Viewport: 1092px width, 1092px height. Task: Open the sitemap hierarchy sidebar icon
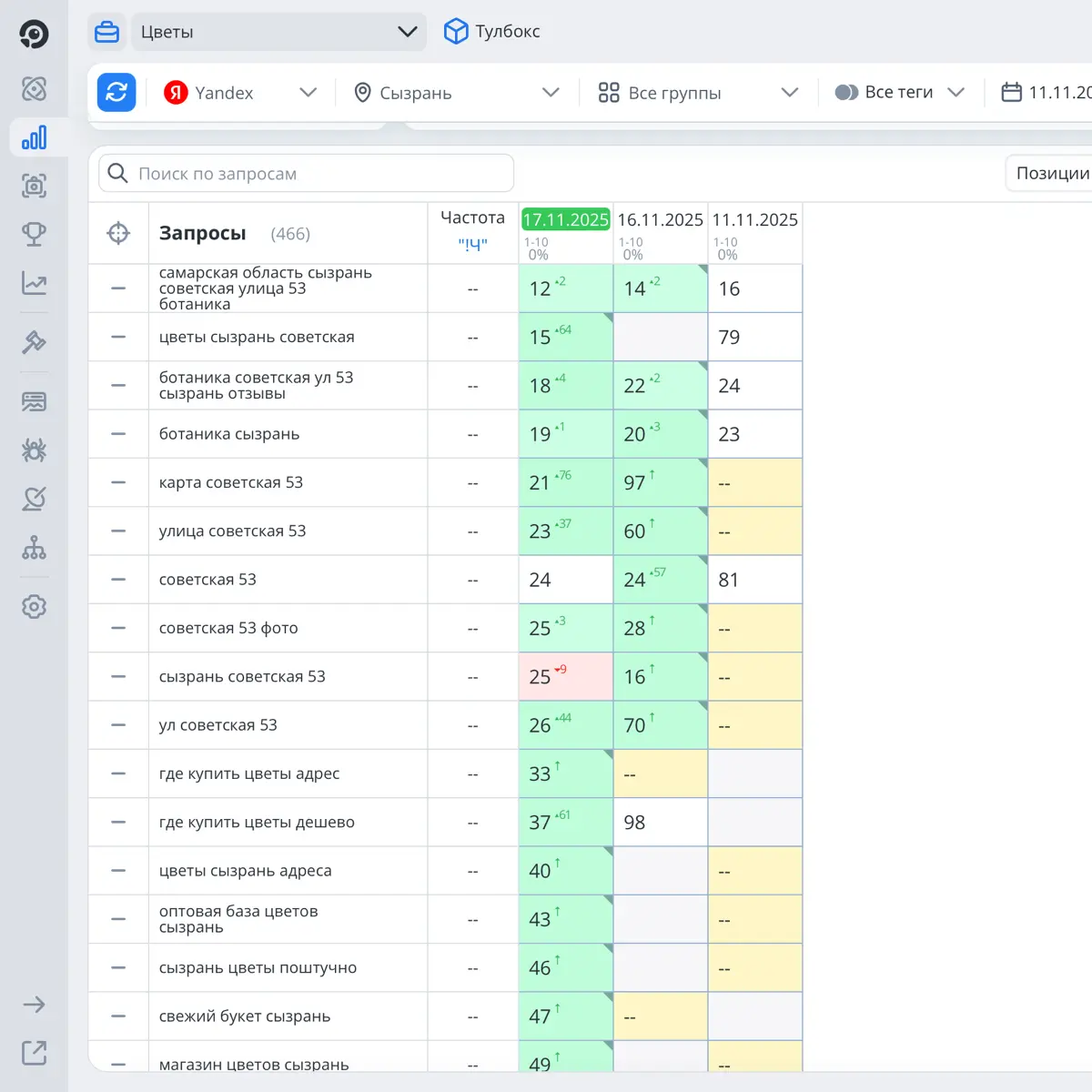[34, 547]
